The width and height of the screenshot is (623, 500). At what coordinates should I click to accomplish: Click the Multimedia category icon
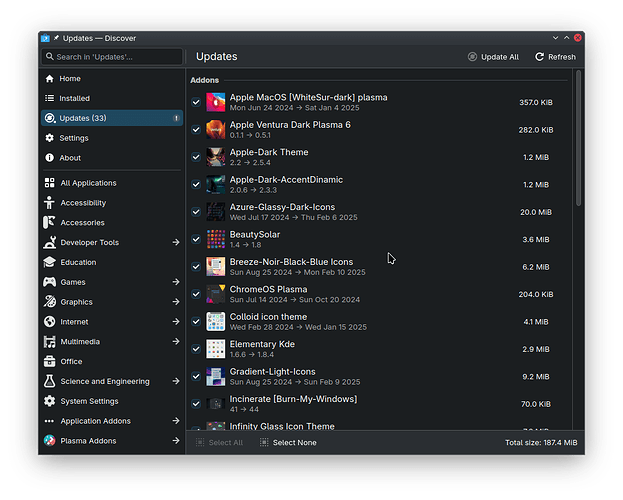click(x=50, y=341)
